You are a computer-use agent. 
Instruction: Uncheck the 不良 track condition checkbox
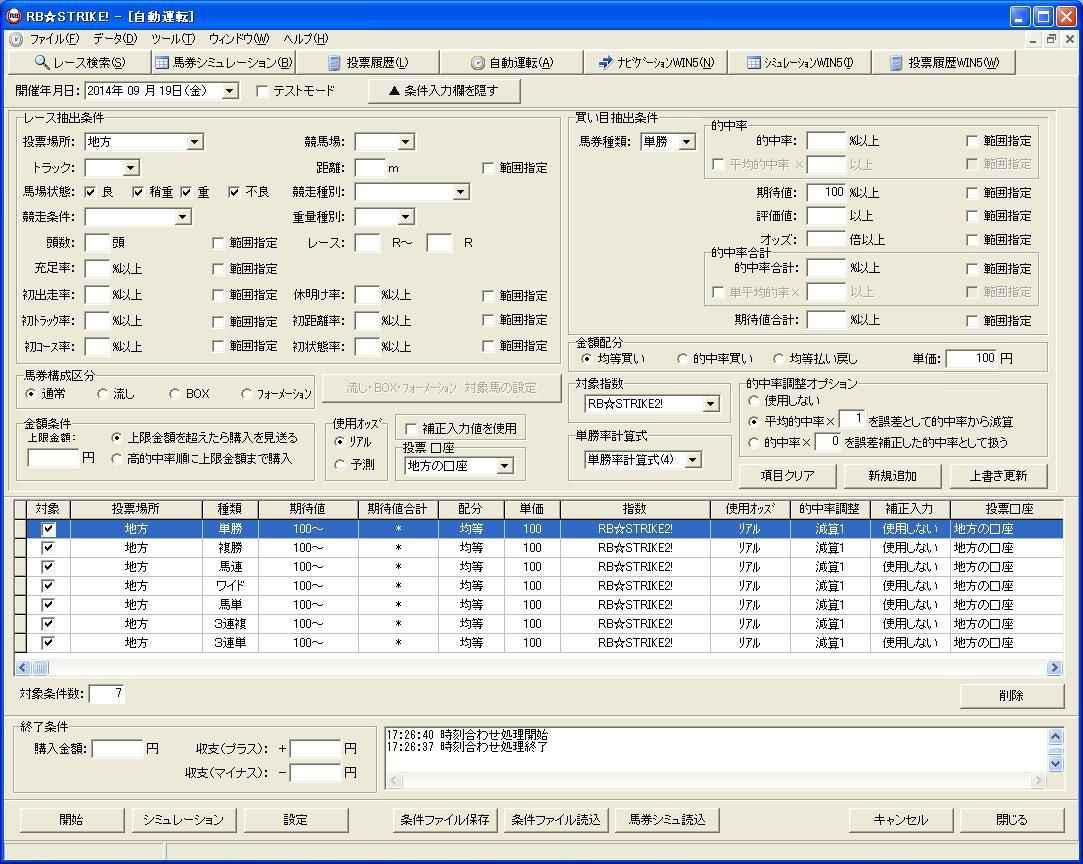pyautogui.click(x=234, y=192)
